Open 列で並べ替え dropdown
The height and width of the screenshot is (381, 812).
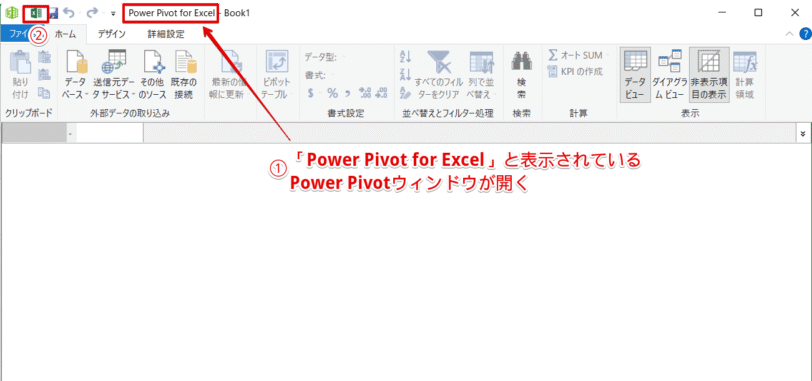click(482, 75)
